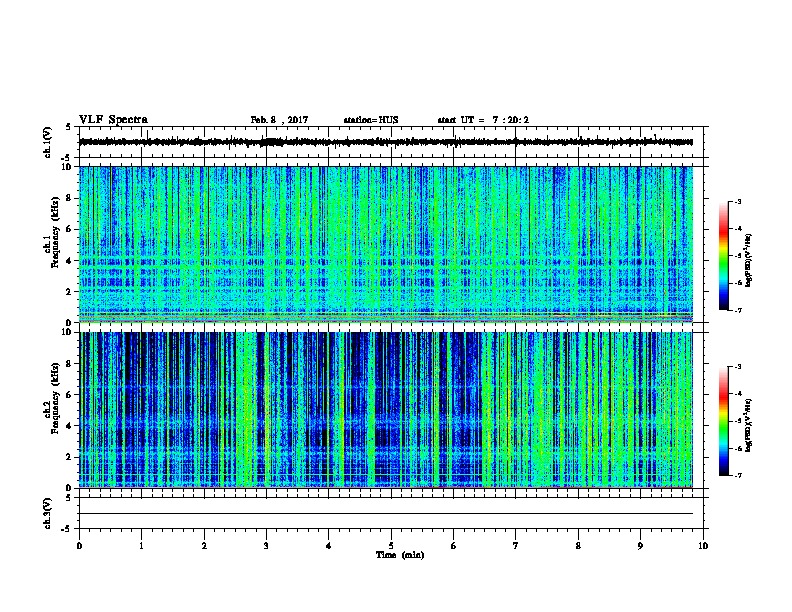Image resolution: width=792 pixels, height=612 pixels.
Task: Click the flat ch.3 voltage line panel
Action: [391, 513]
